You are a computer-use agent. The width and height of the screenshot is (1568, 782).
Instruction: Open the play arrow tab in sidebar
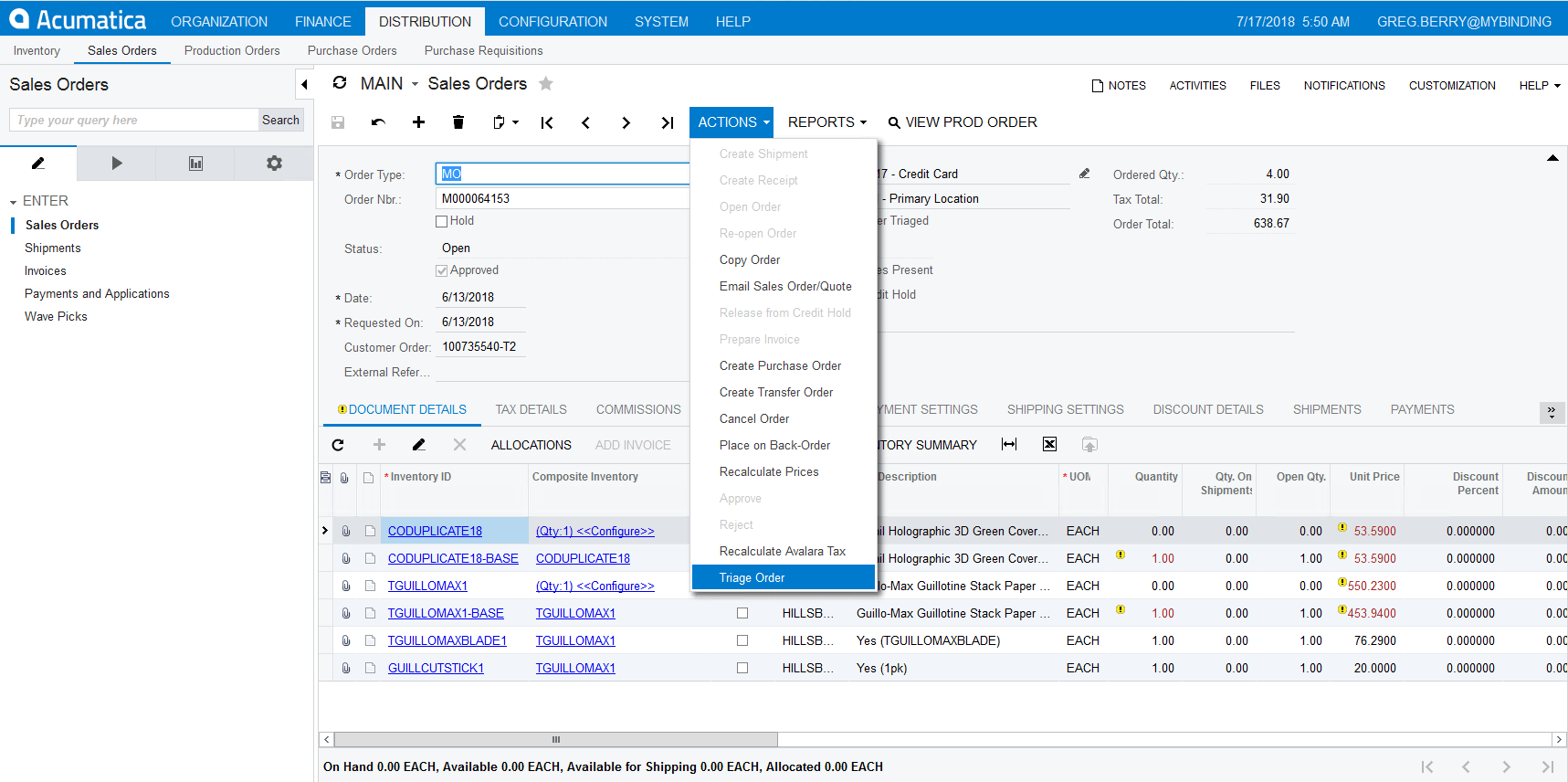117,164
